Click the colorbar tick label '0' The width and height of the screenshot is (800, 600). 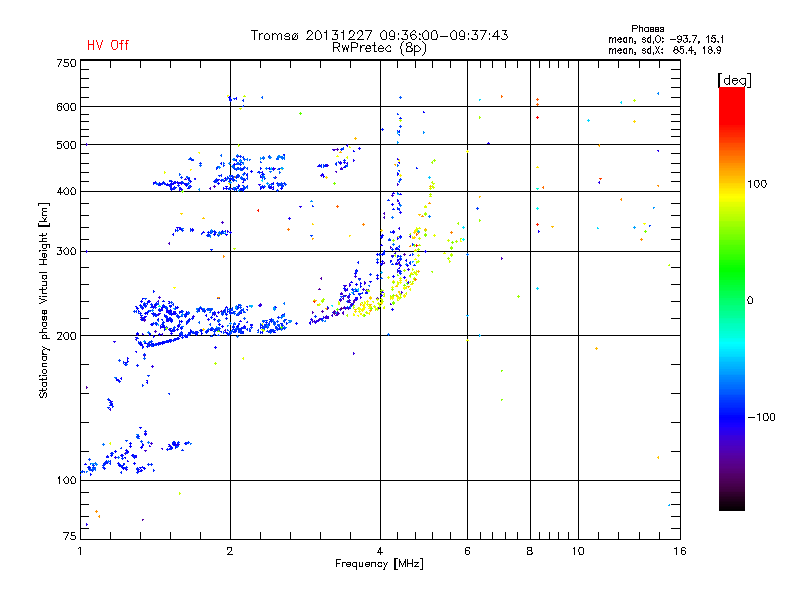tap(750, 300)
